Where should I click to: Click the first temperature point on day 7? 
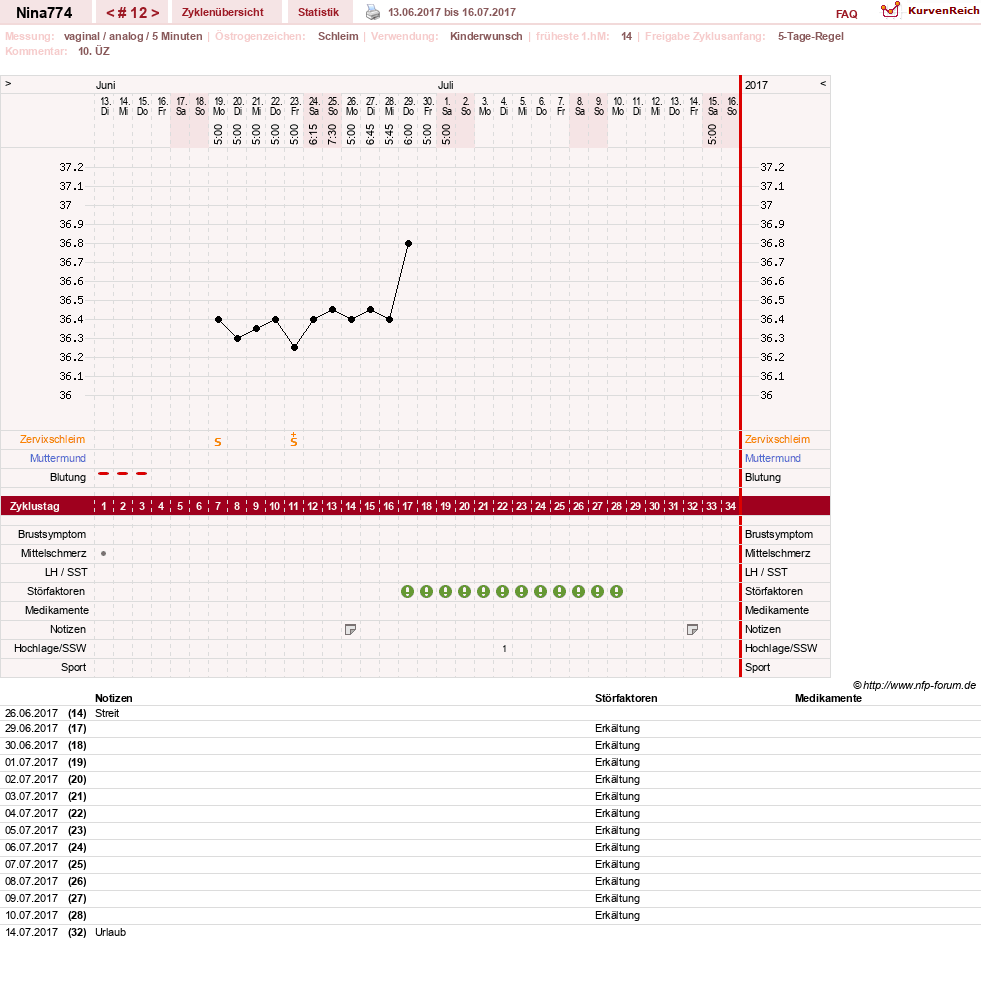[x=218, y=319]
